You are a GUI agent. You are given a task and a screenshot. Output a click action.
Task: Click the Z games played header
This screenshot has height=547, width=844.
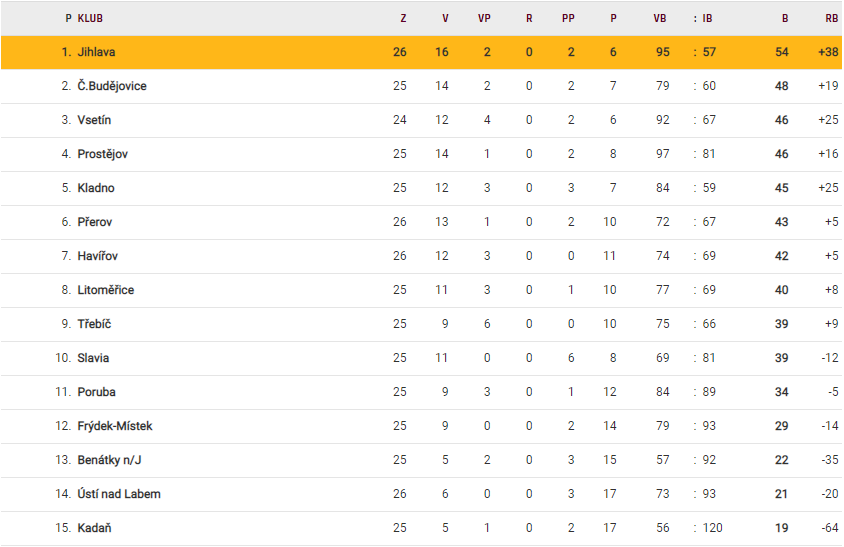click(x=403, y=18)
